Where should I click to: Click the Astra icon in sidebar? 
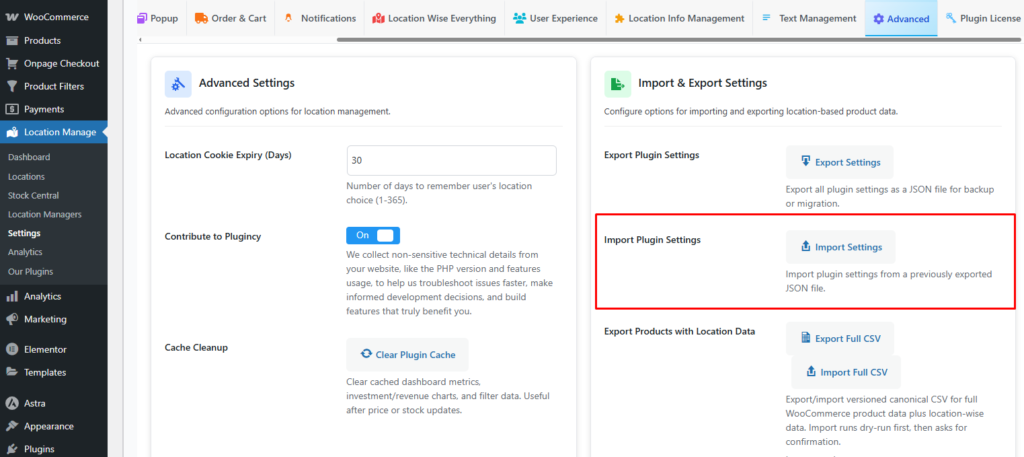click(x=12, y=404)
